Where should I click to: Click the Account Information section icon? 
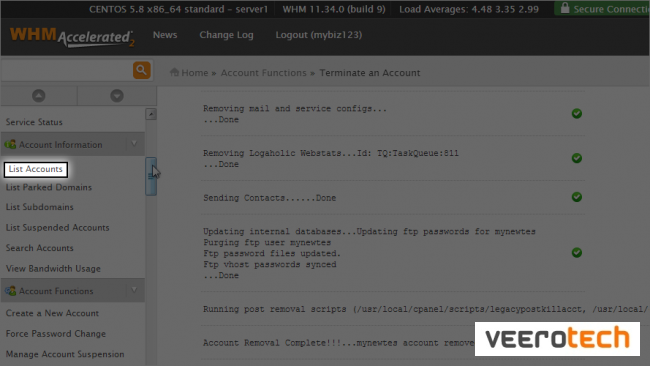coord(10,144)
